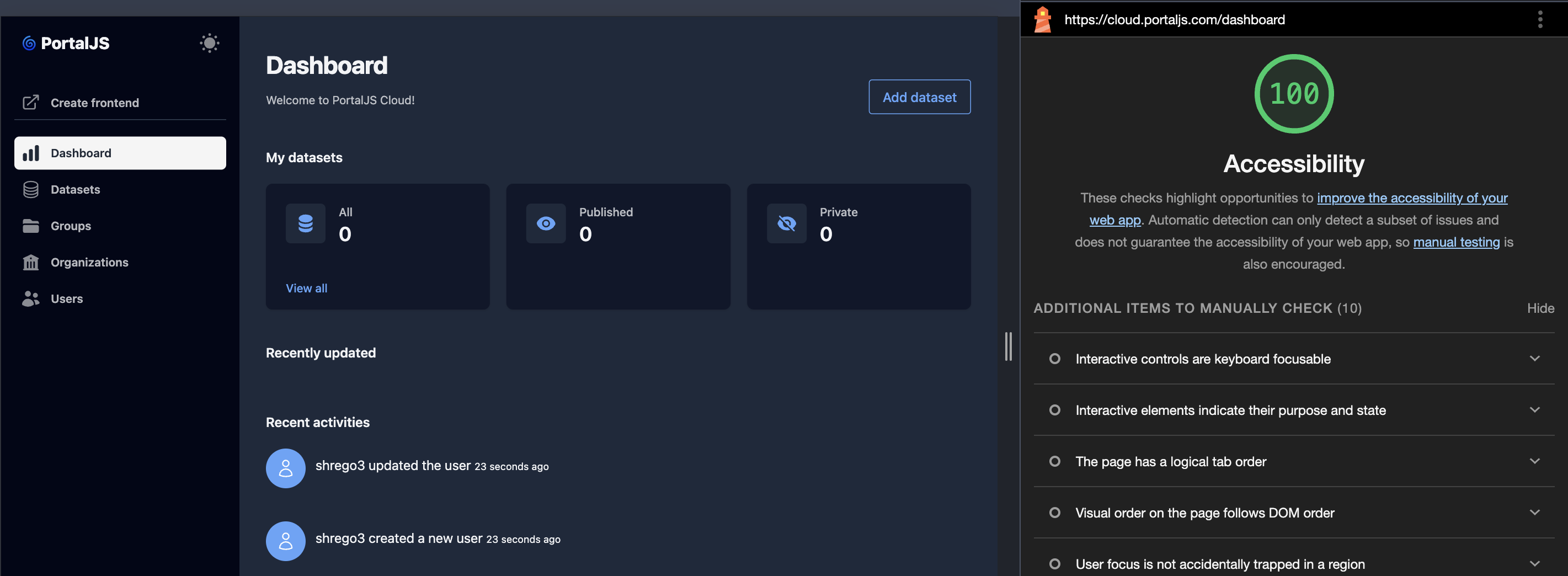1568x576 pixels.
Task: Click the PortalJS spiral logo icon
Action: [29, 43]
